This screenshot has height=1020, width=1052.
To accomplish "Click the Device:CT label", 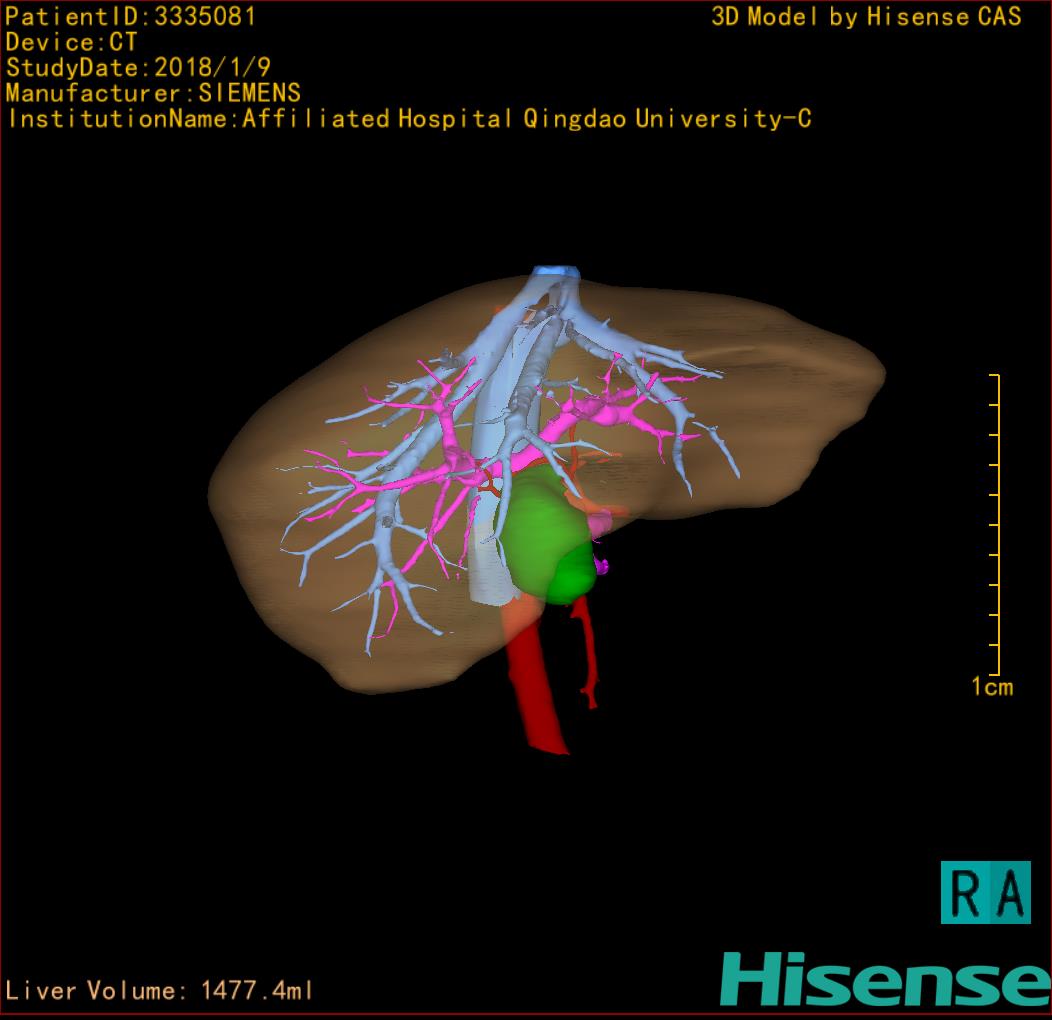I will [x=71, y=42].
